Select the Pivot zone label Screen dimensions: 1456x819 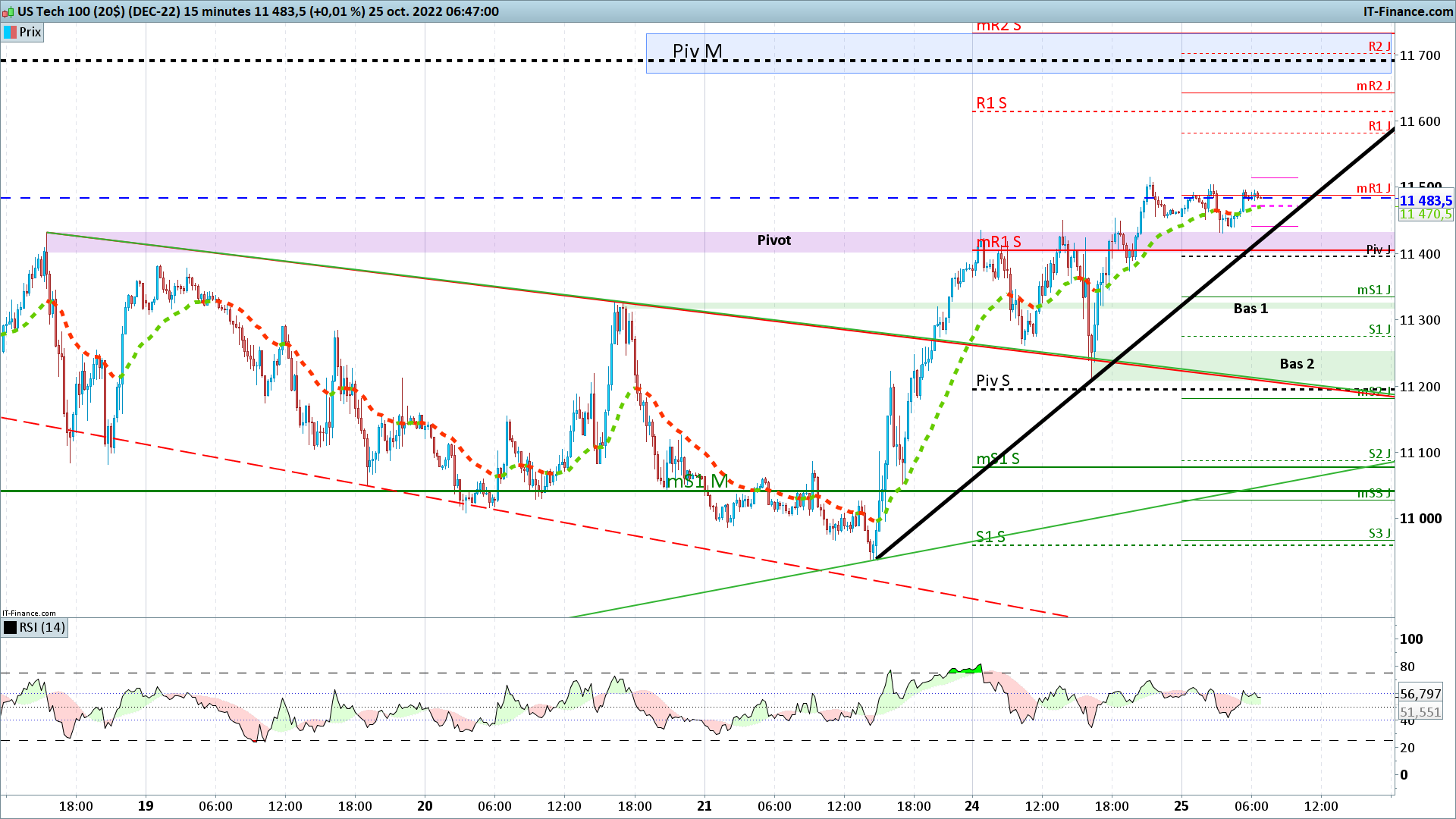[773, 240]
